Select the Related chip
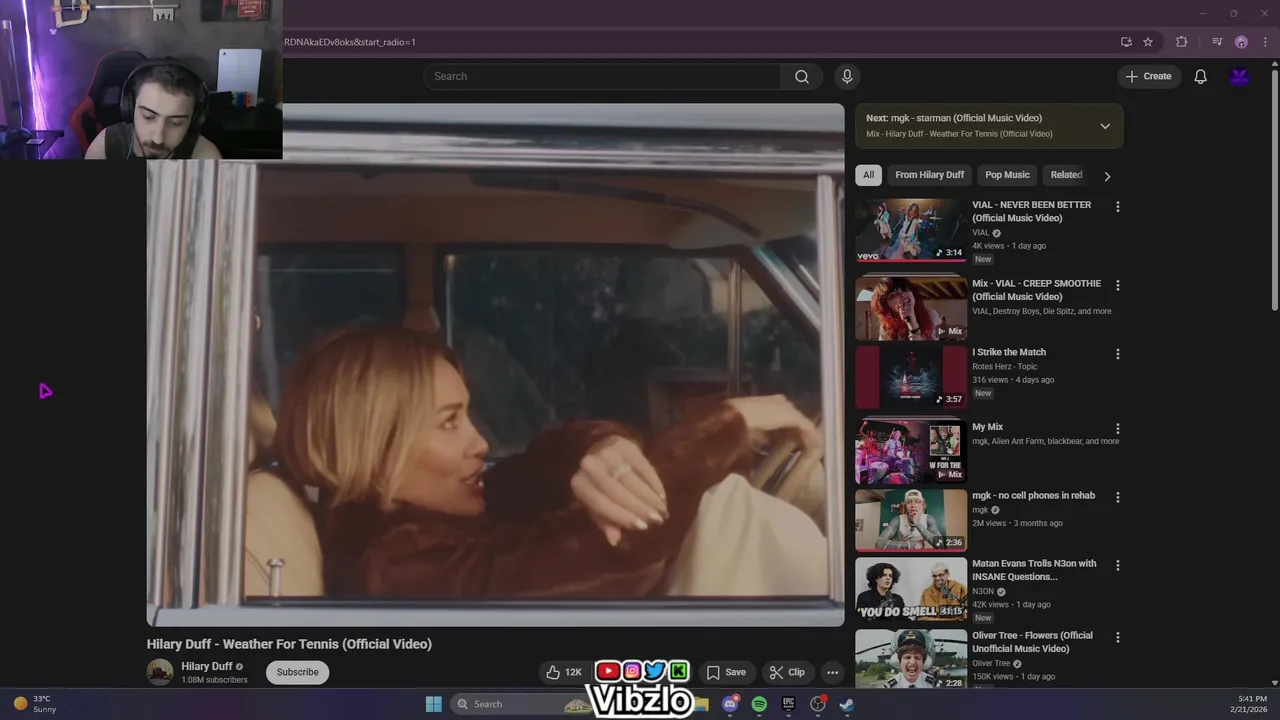Viewport: 1280px width, 720px height. click(x=1066, y=175)
